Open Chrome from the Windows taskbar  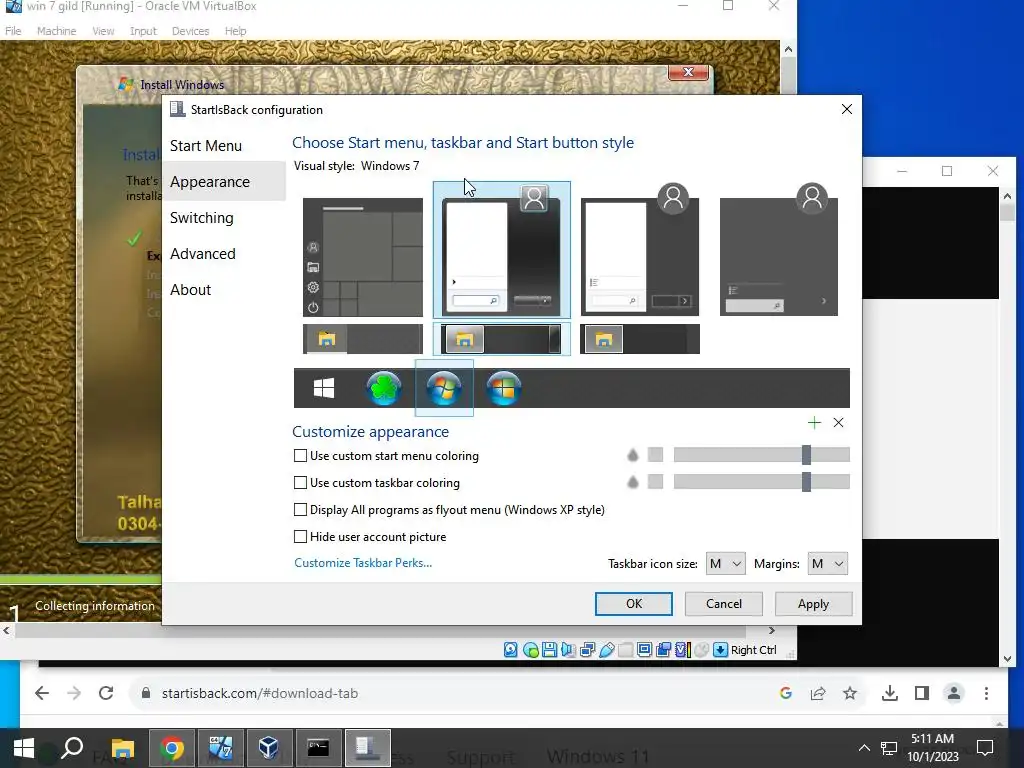point(172,748)
